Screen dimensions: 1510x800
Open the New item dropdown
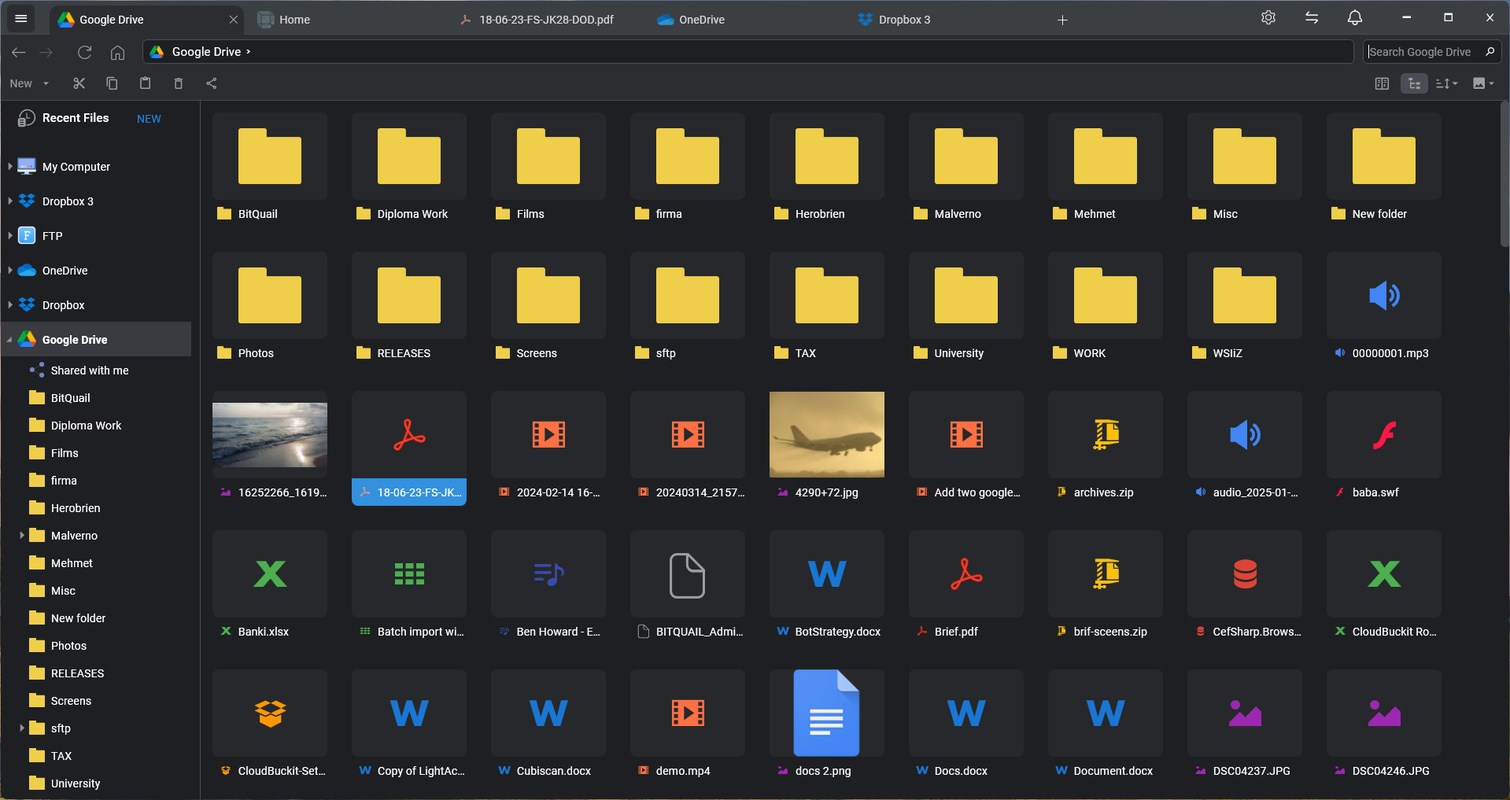click(x=30, y=83)
